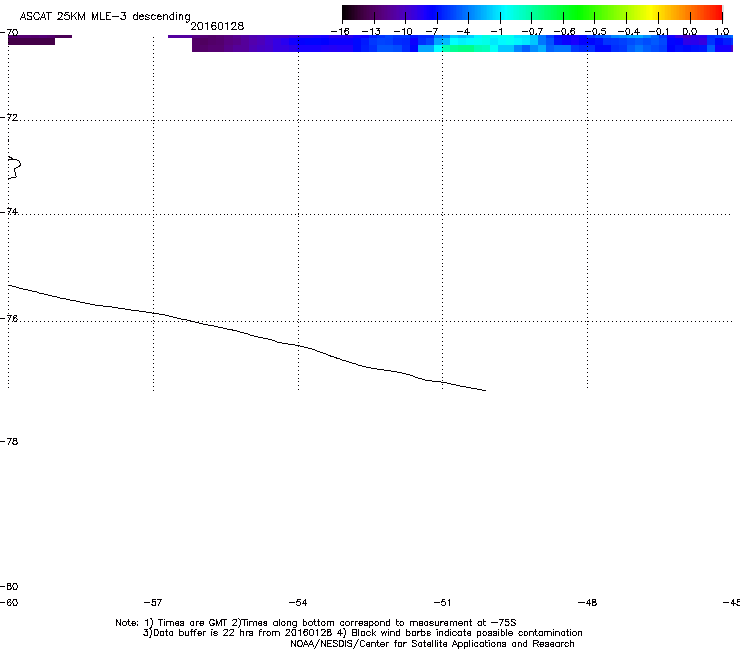Click the -48 longitude label
The image size is (740, 650).
click(x=588, y=603)
